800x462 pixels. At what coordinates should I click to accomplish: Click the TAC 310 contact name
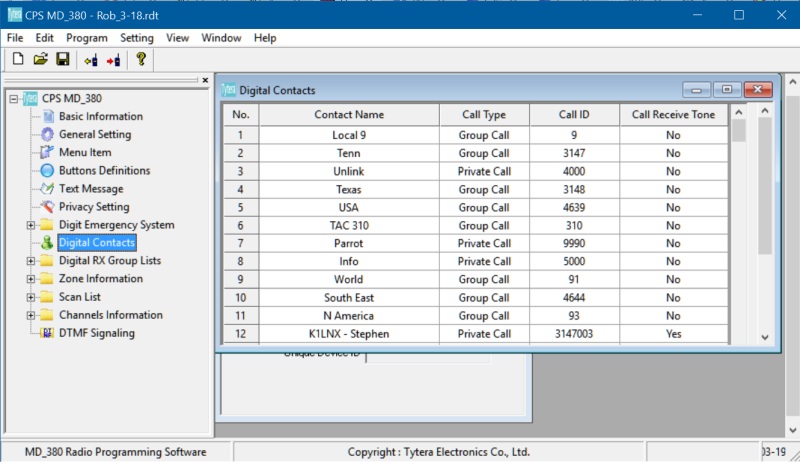[x=349, y=225]
